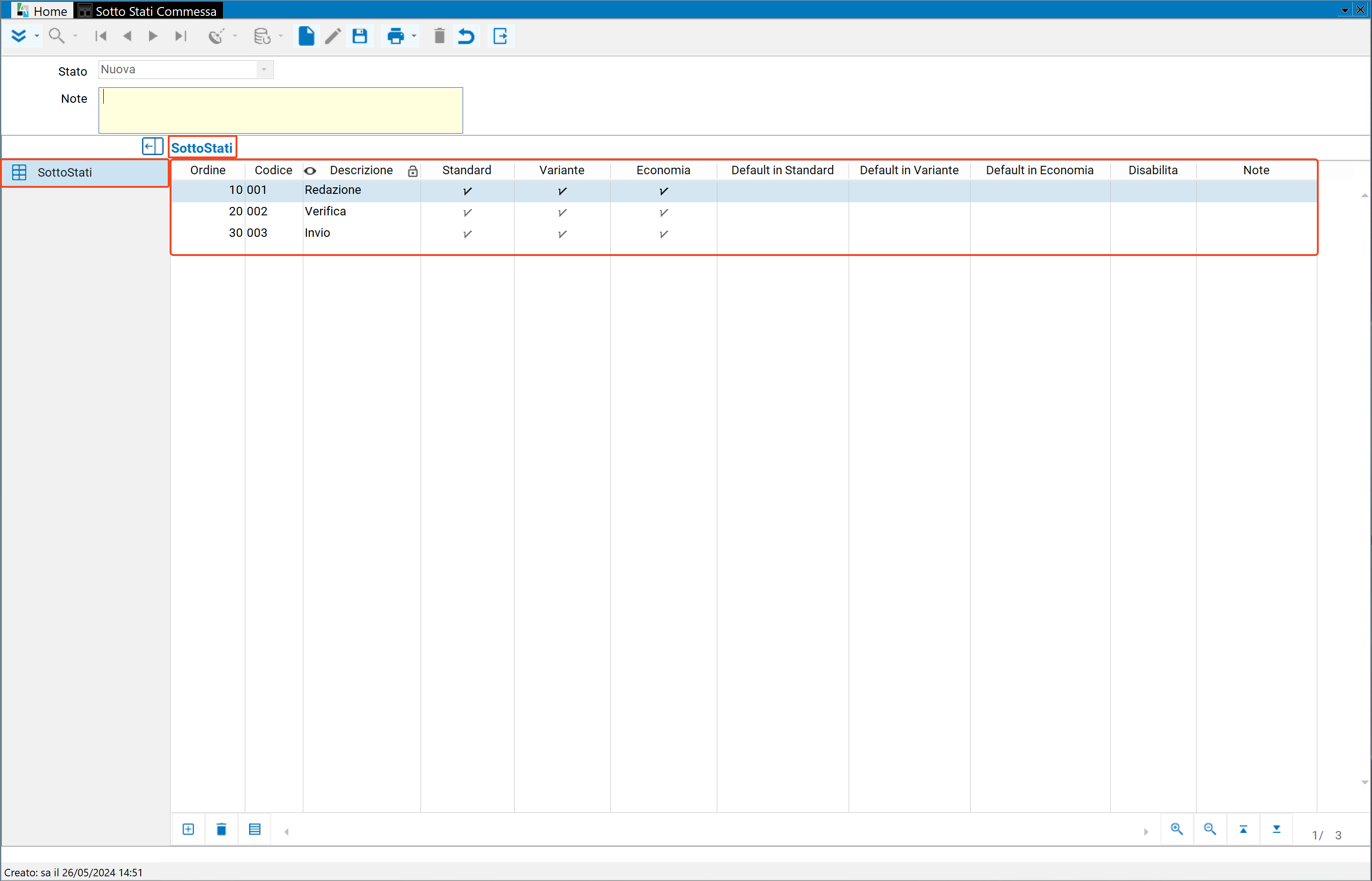Switch to the Home tab

43,10
